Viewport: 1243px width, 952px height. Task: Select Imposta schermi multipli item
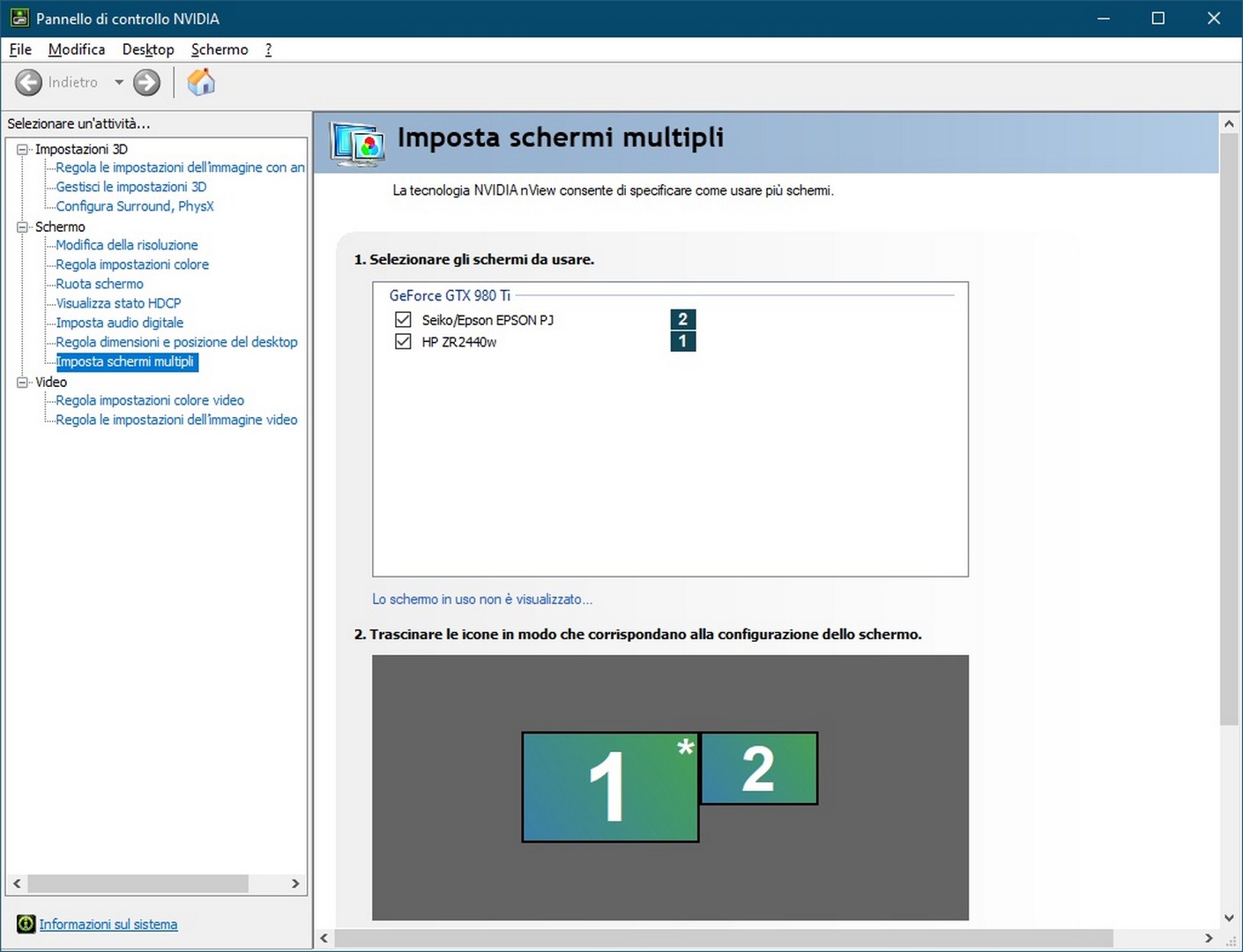[x=127, y=361]
